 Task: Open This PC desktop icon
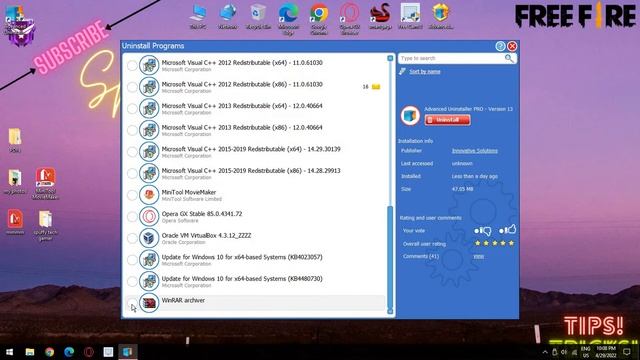click(x=198, y=17)
